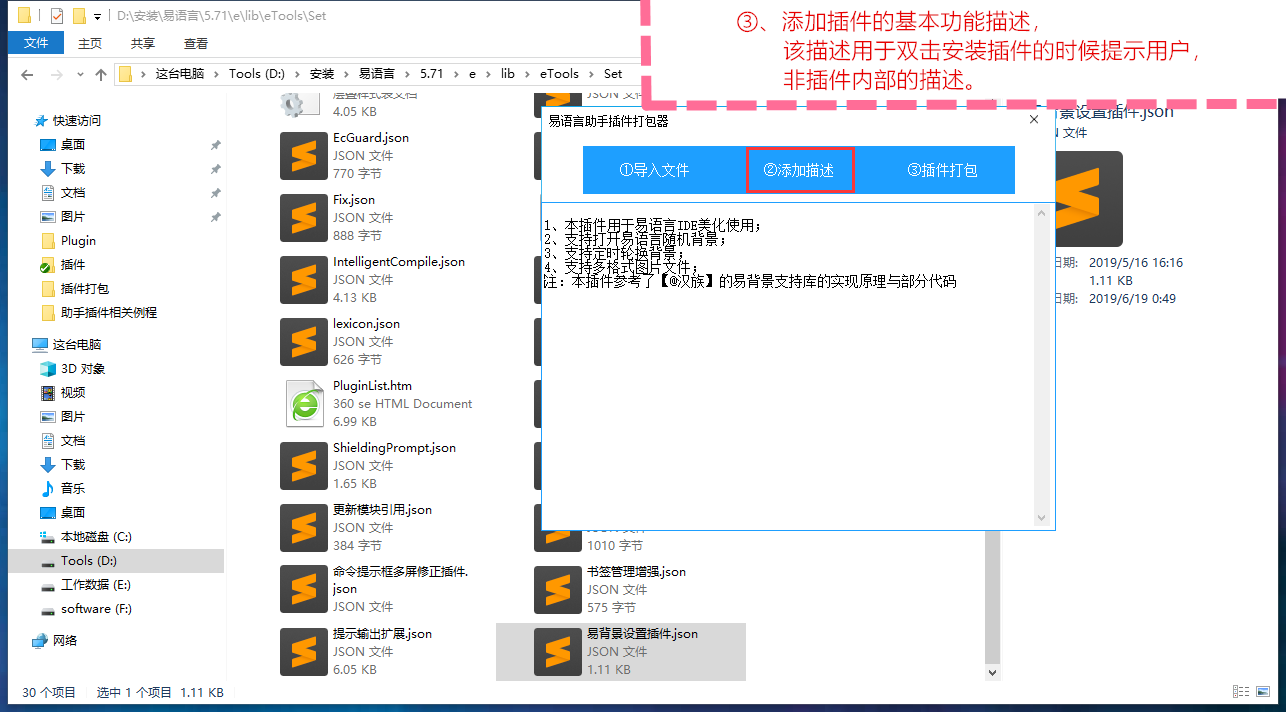Viewport: 1286px width, 712px height.
Task: Select 本地磁盘 (C:) drive in sidebar
Action: 95,536
